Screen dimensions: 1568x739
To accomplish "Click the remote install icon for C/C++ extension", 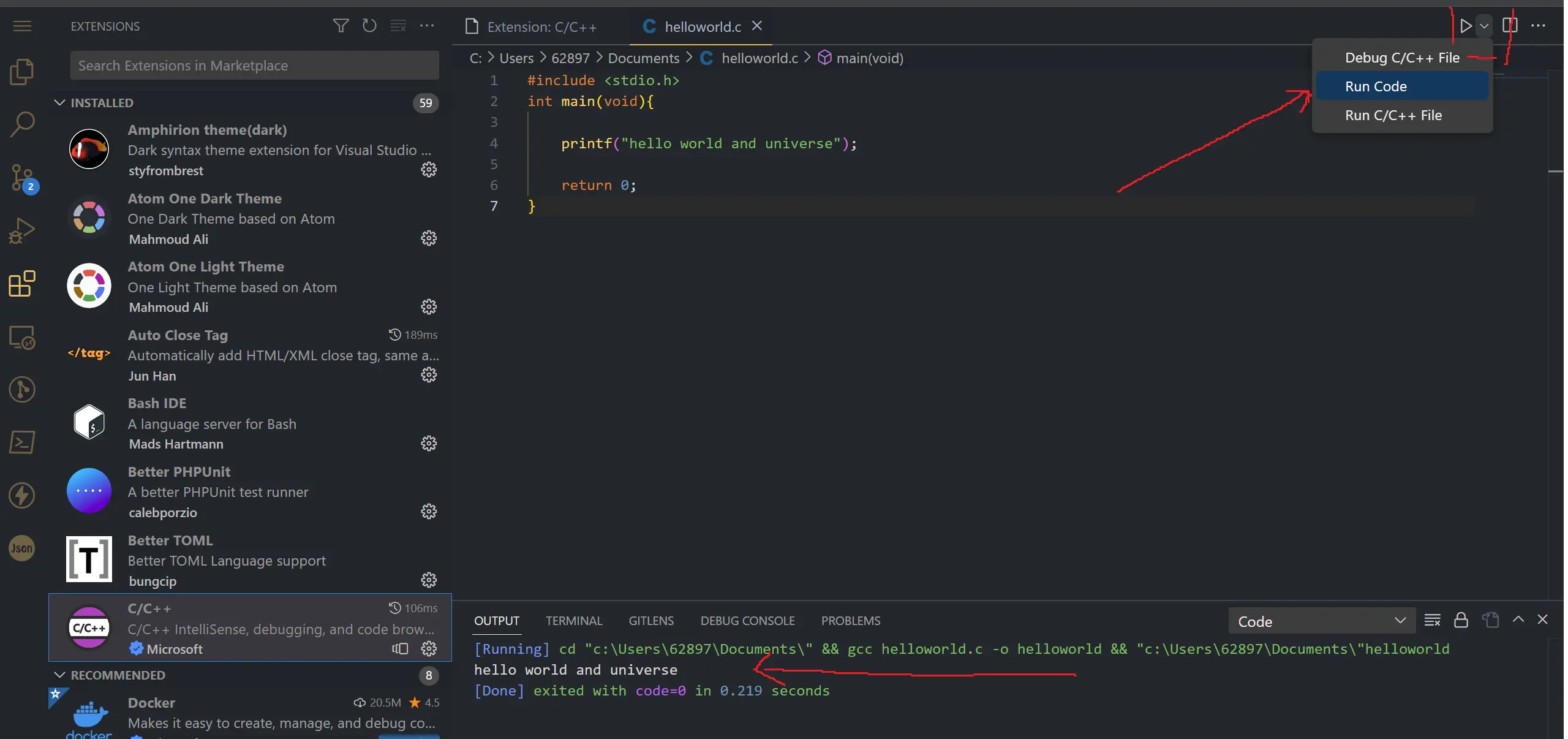I will click(x=400, y=648).
